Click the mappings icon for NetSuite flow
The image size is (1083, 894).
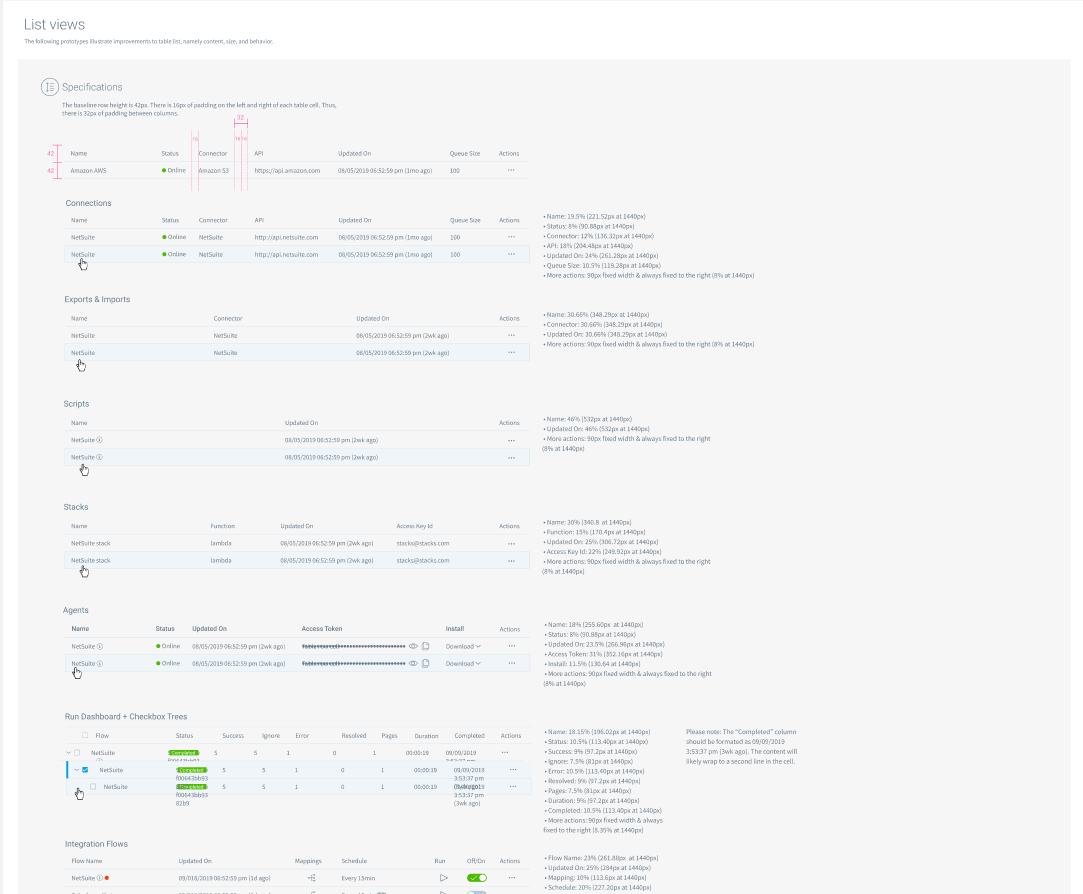point(311,877)
